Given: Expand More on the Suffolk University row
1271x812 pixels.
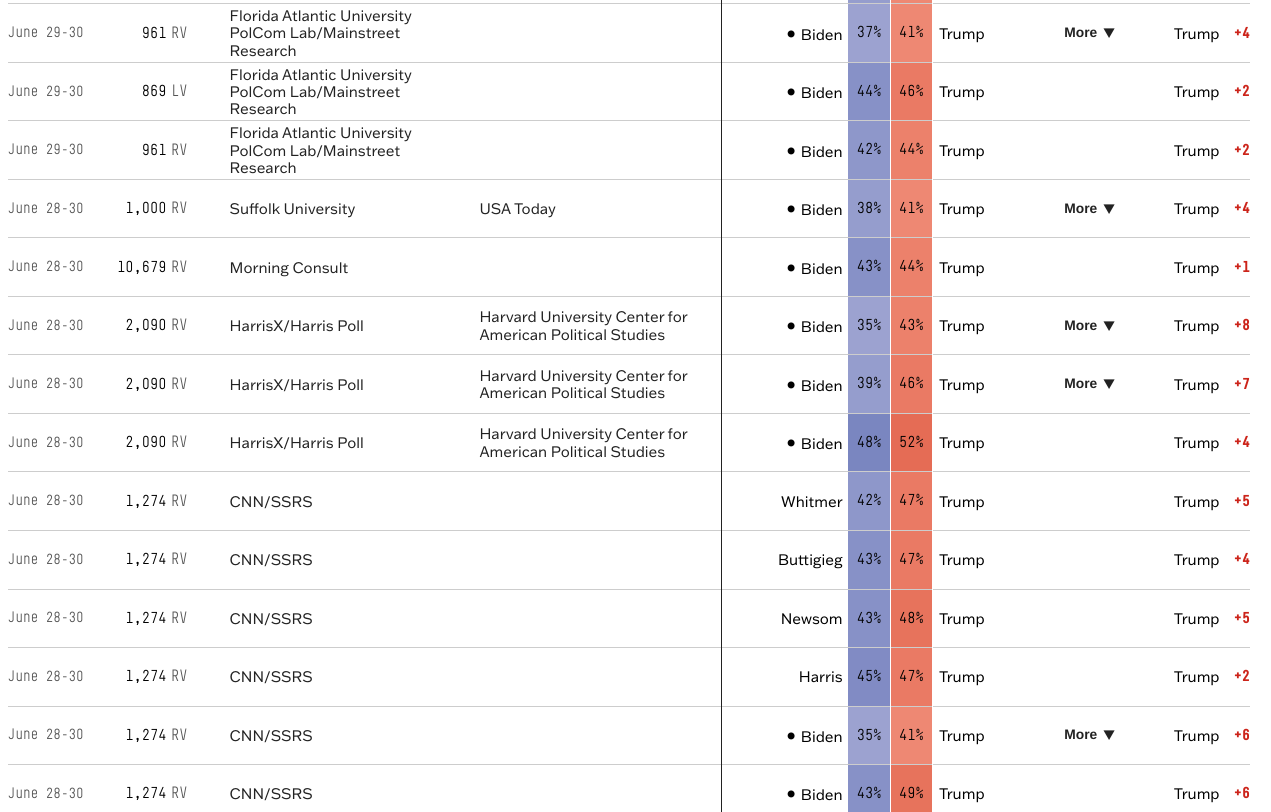Looking at the screenshot, I should pos(1089,209).
